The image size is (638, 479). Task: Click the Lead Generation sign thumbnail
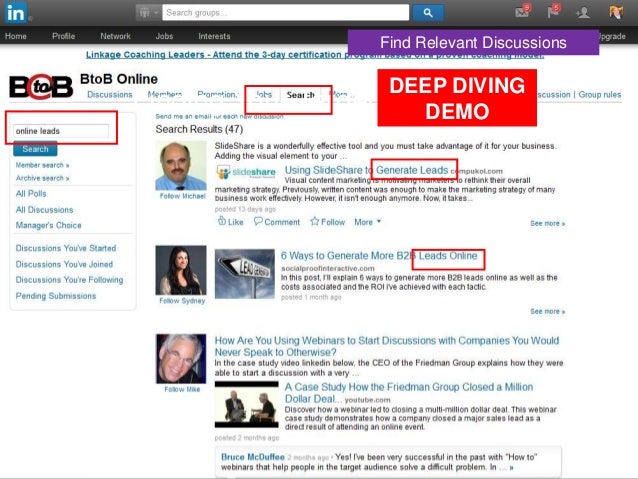245,273
